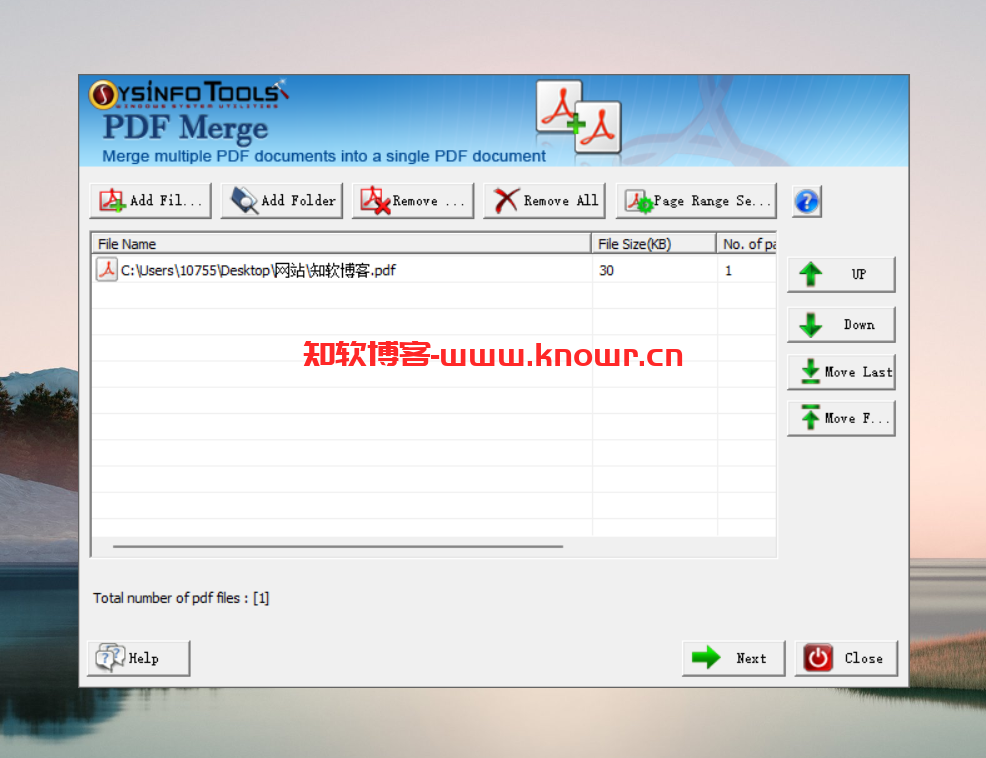Screen dimensions: 986x758
Task: Move file down with Down button
Action: (841, 325)
